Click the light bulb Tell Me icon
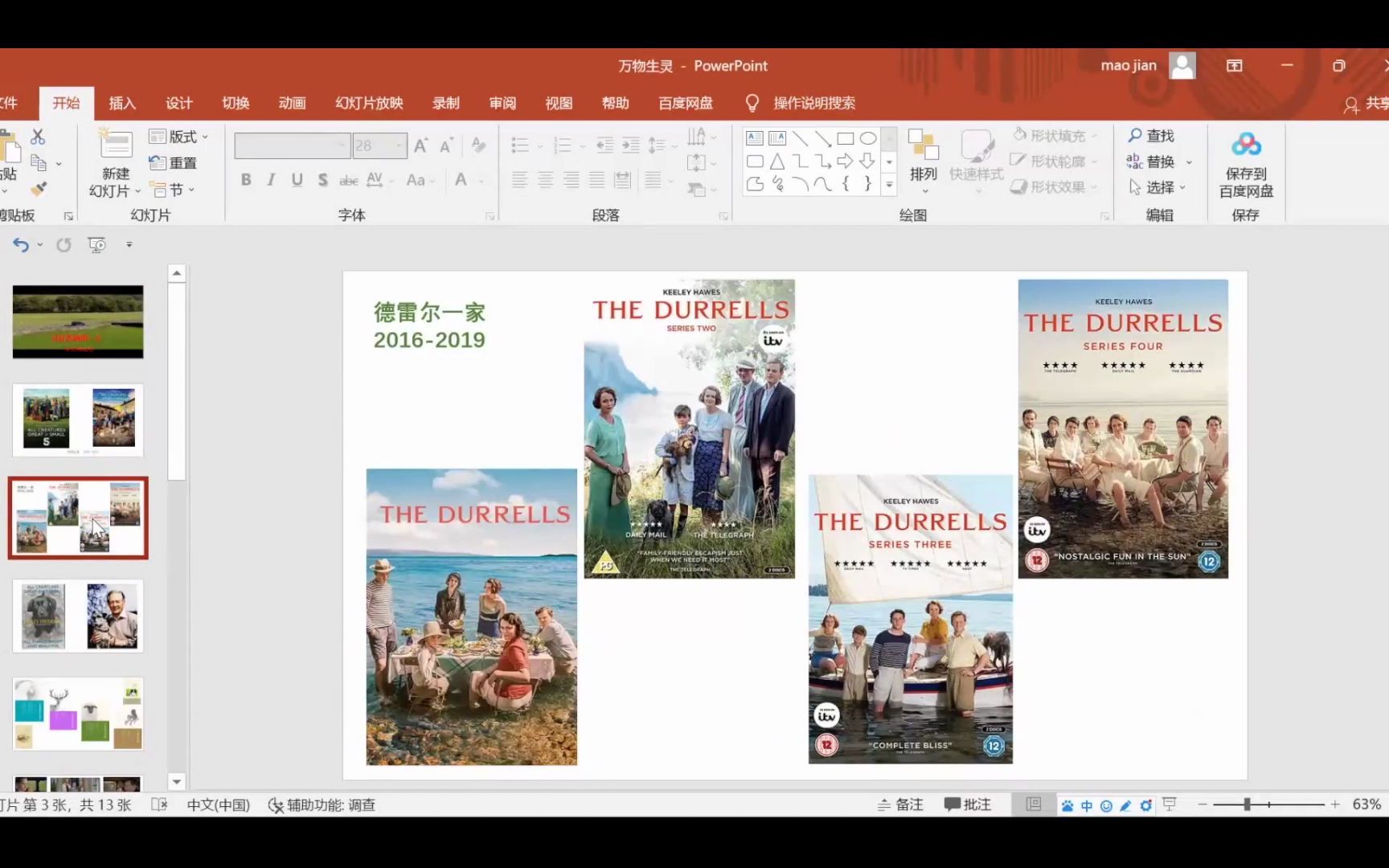 coord(752,103)
